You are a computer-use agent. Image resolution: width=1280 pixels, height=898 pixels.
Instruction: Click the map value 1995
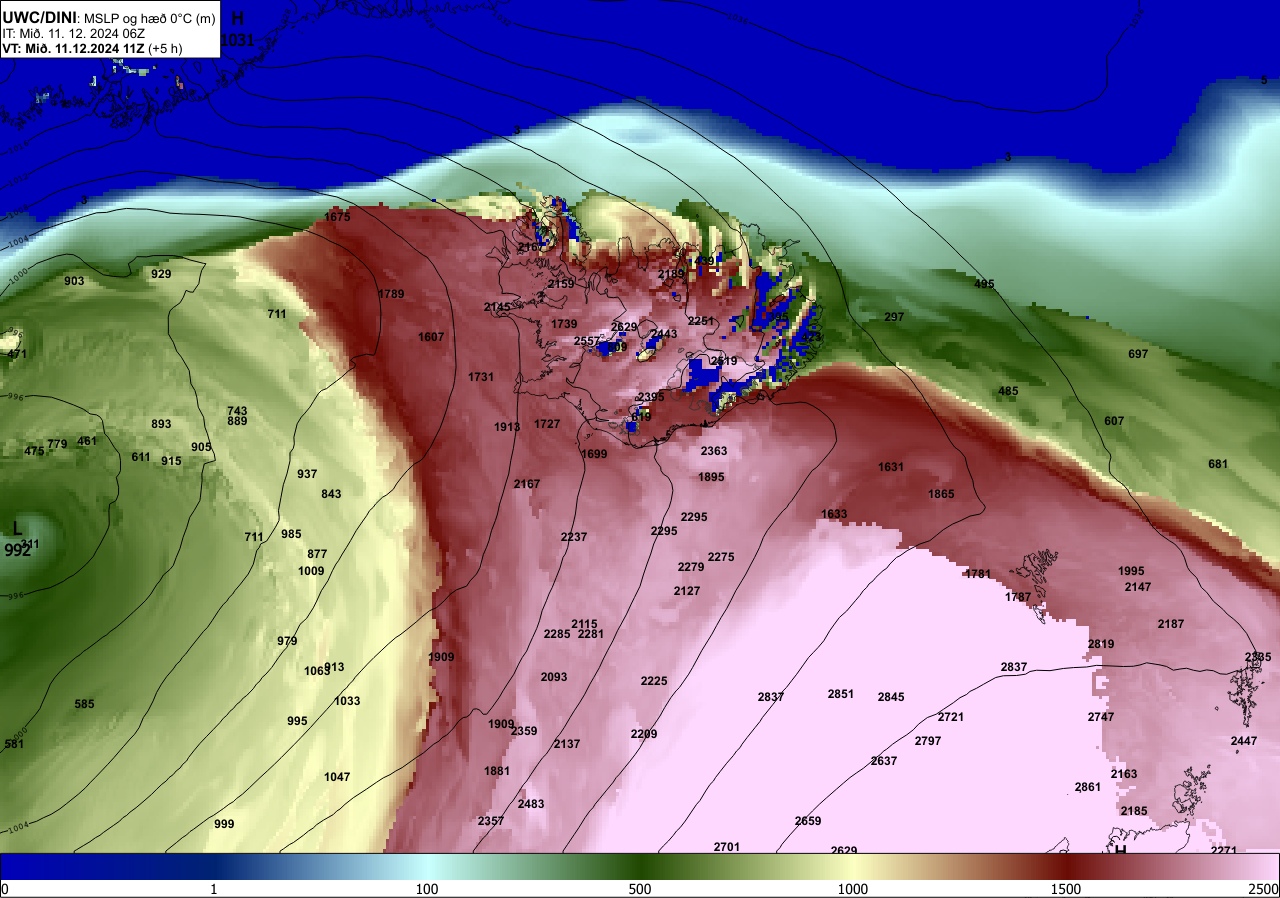tap(1131, 571)
